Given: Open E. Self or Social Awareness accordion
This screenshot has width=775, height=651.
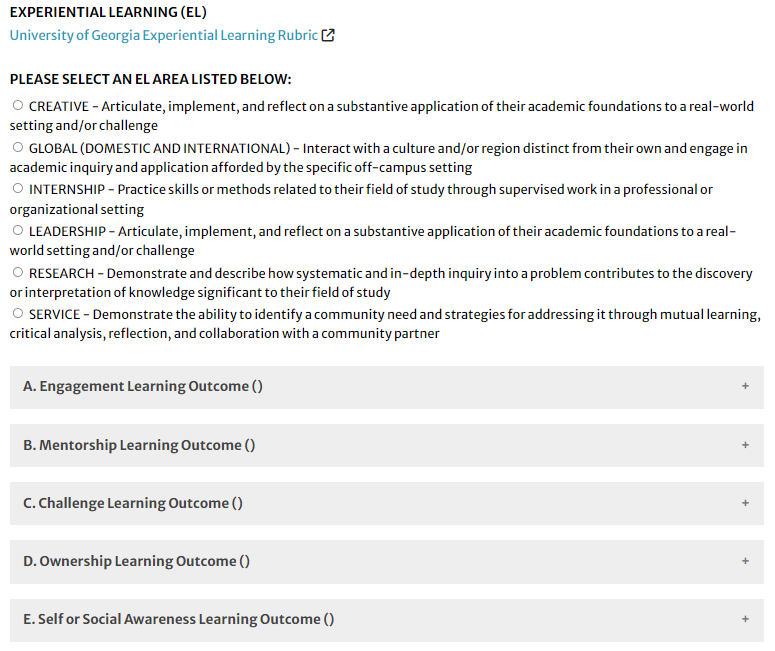Looking at the screenshot, I should 387,620.
